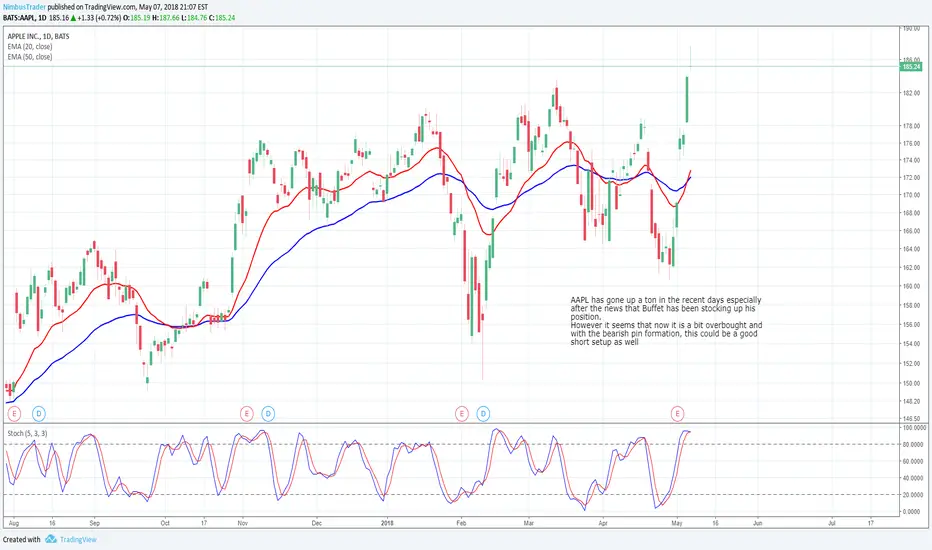Open the earnings E marker above Feb
932x550 pixels.
tap(462, 413)
